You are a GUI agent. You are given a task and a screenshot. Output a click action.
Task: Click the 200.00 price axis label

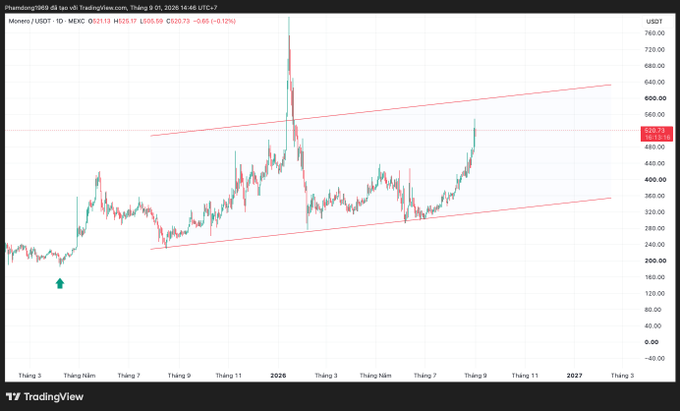[x=655, y=261]
